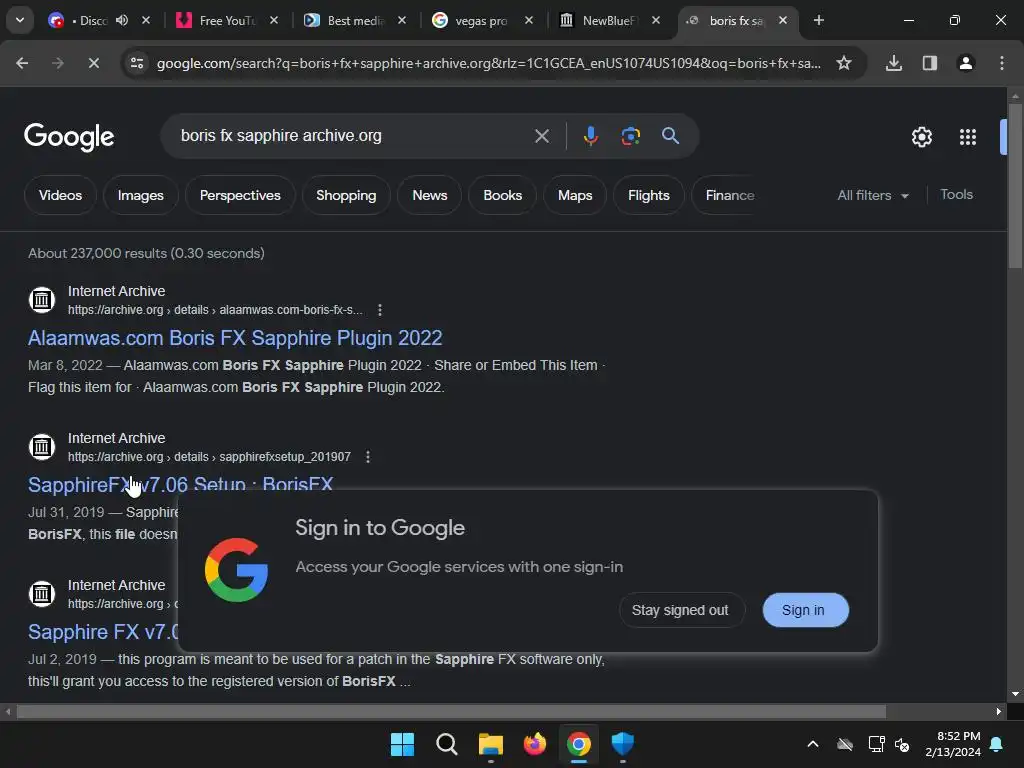This screenshot has width=1024, height=768.
Task: Open Alaamwas.com Boris FX Sapphire Plugin 2022
Action: (235, 338)
